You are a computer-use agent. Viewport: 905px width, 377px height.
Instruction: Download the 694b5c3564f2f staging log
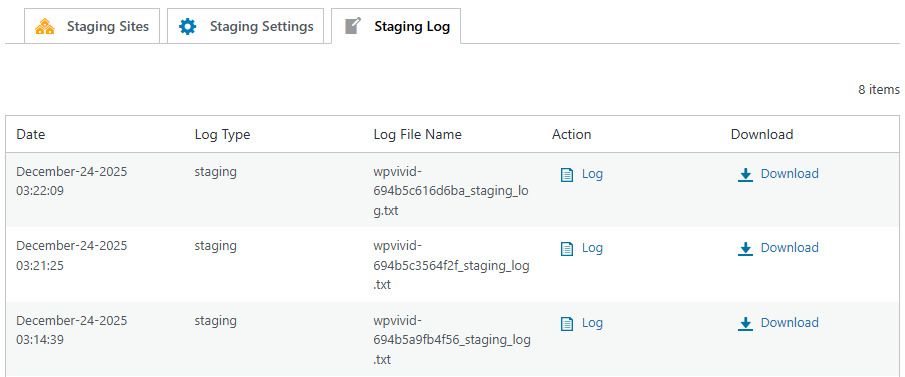click(x=790, y=248)
